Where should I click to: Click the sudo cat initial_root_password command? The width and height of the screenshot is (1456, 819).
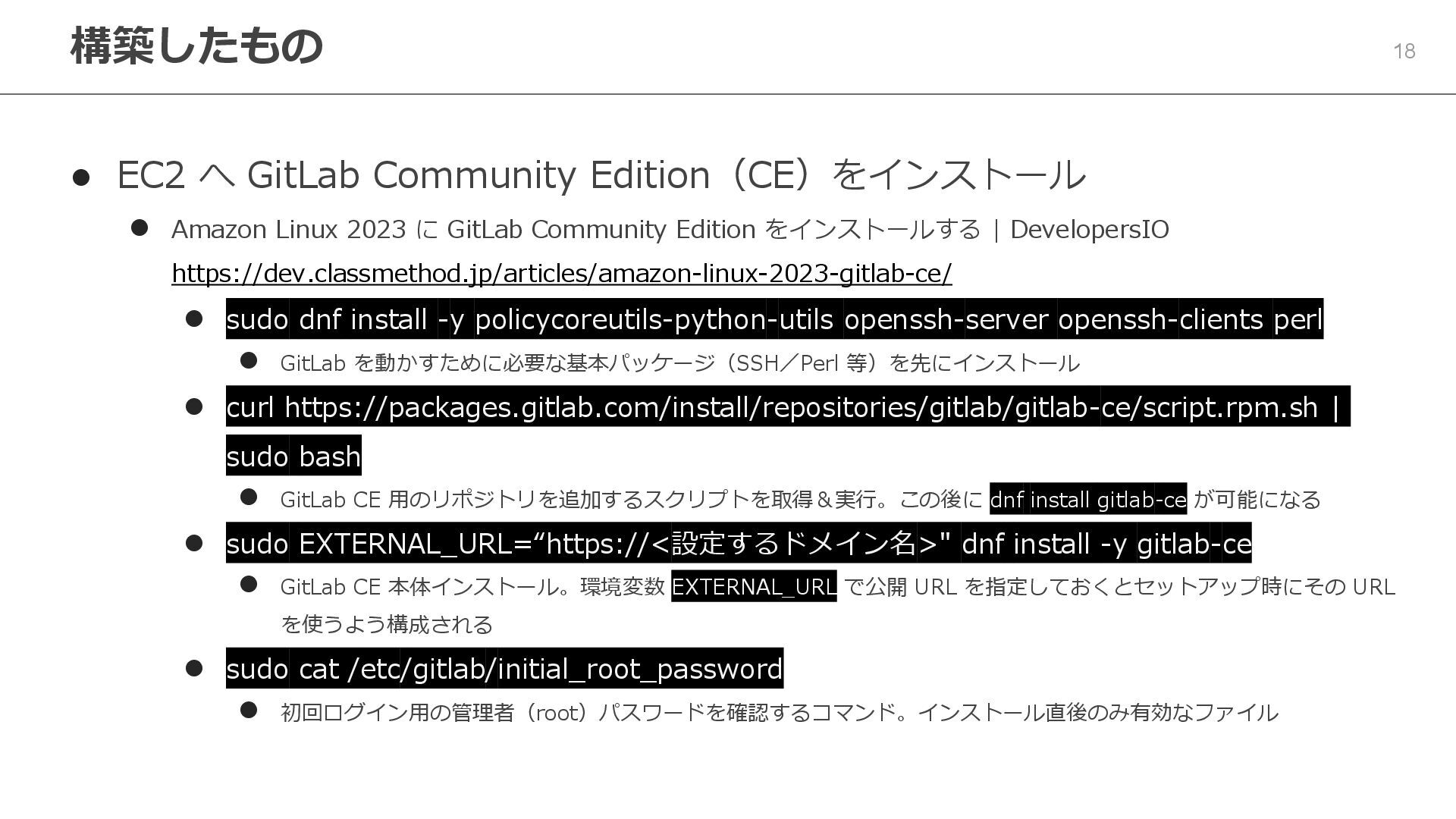point(504,669)
